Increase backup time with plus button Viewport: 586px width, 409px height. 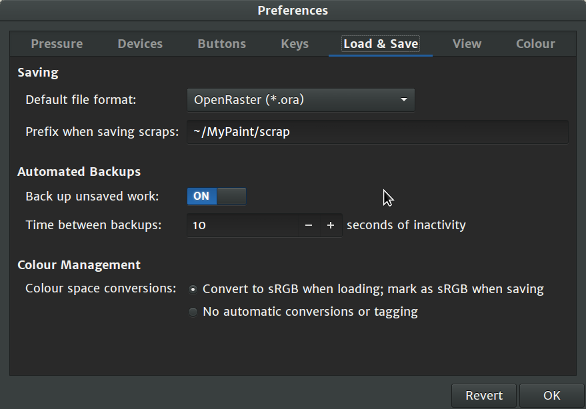[330, 225]
